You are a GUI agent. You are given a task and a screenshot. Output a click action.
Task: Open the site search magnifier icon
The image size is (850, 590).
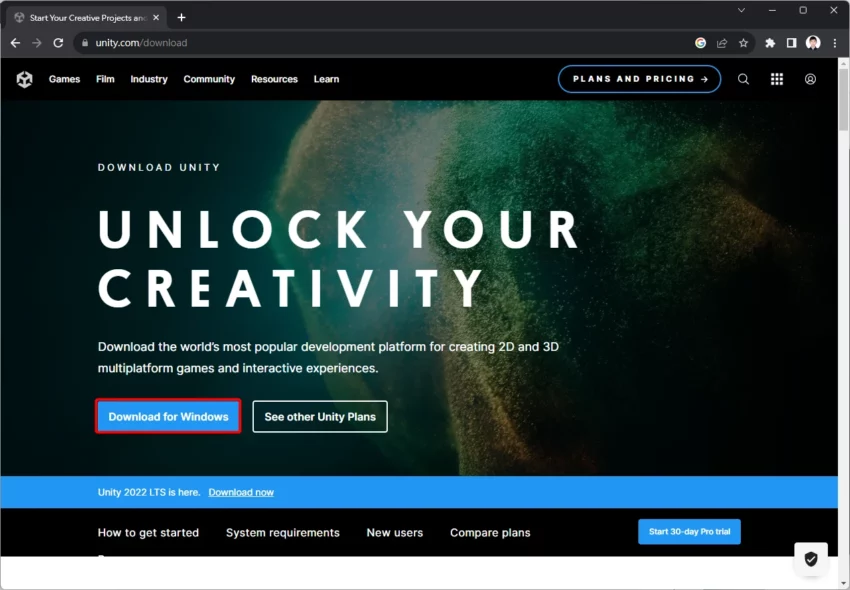tap(743, 79)
